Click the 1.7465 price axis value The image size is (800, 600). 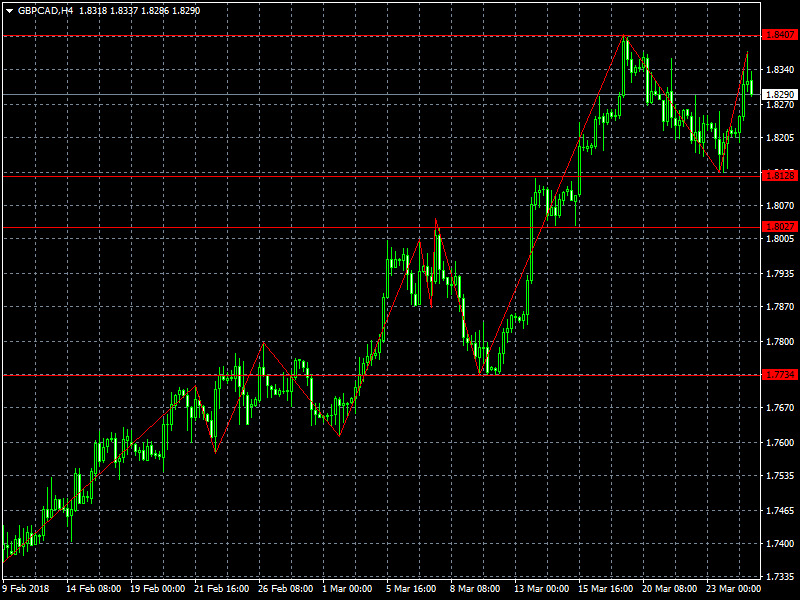[x=780, y=511]
